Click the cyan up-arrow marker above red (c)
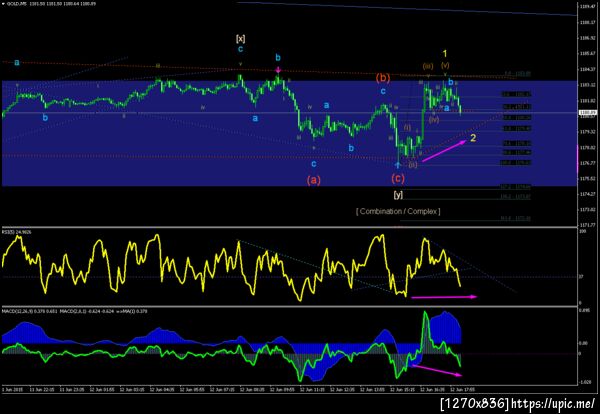The height and width of the screenshot is (414, 600). (x=398, y=165)
